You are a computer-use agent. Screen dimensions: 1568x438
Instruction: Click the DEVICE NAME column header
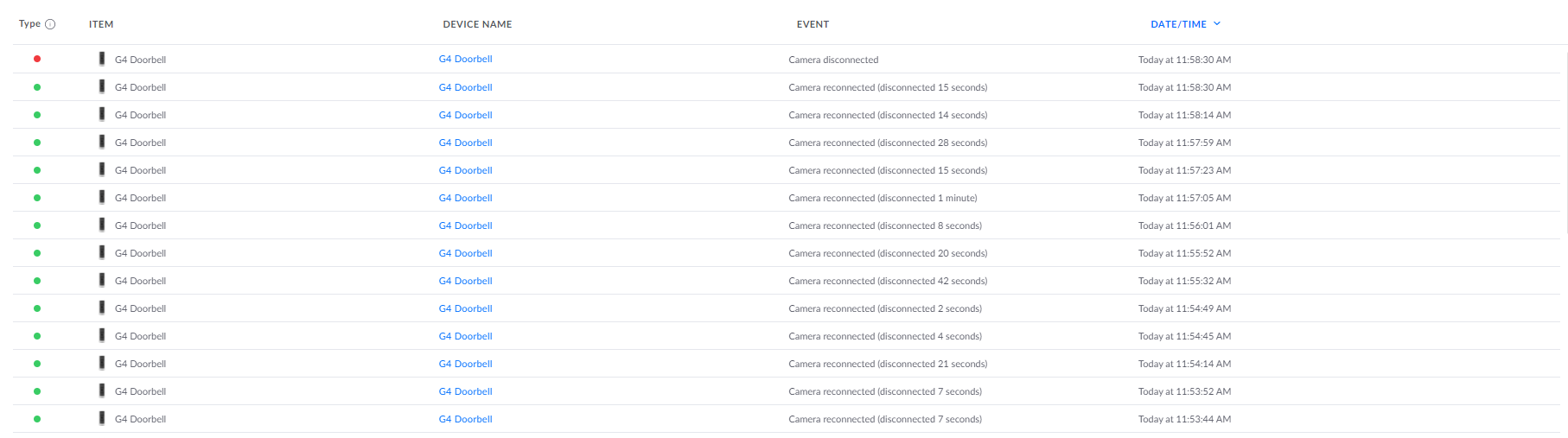tap(477, 24)
